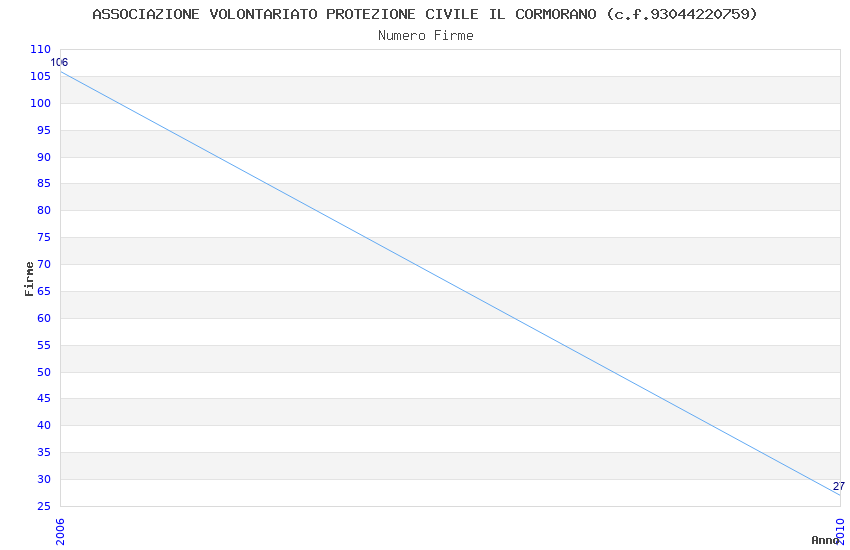Screen dimensions: 850x550
Task: Select the data label 106
Action: click(59, 62)
